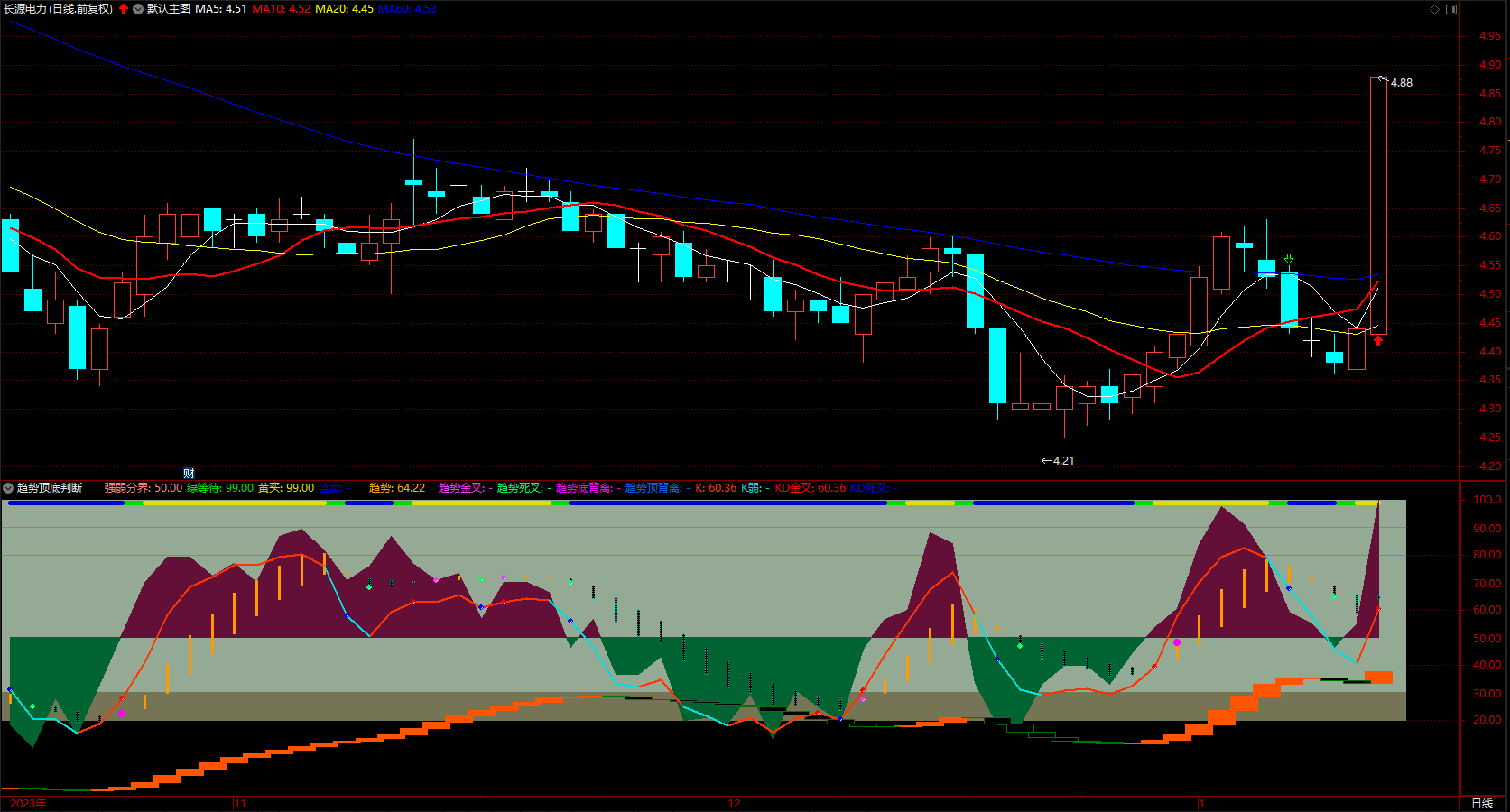Click the 4.95 price axis label
This screenshot has width=1510, height=812.
(x=1490, y=36)
